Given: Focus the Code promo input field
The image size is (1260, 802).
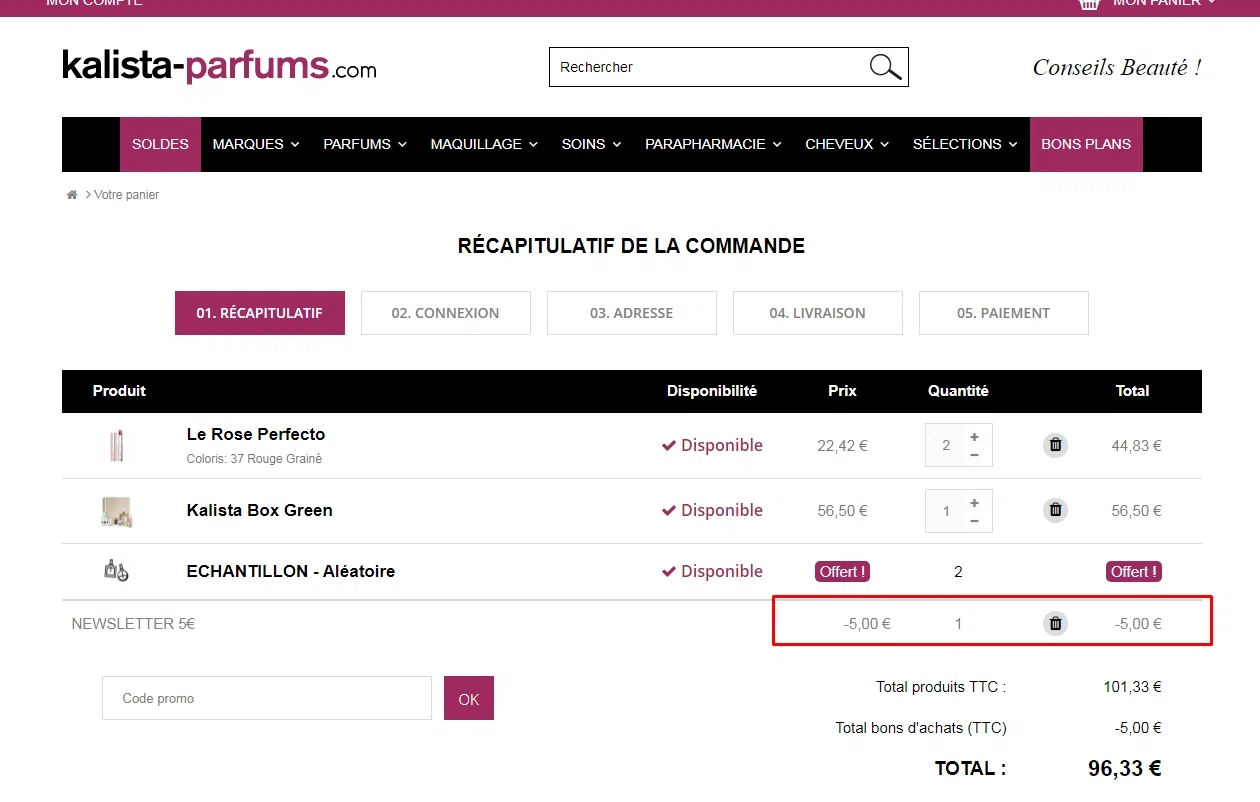Looking at the screenshot, I should pyautogui.click(x=267, y=698).
